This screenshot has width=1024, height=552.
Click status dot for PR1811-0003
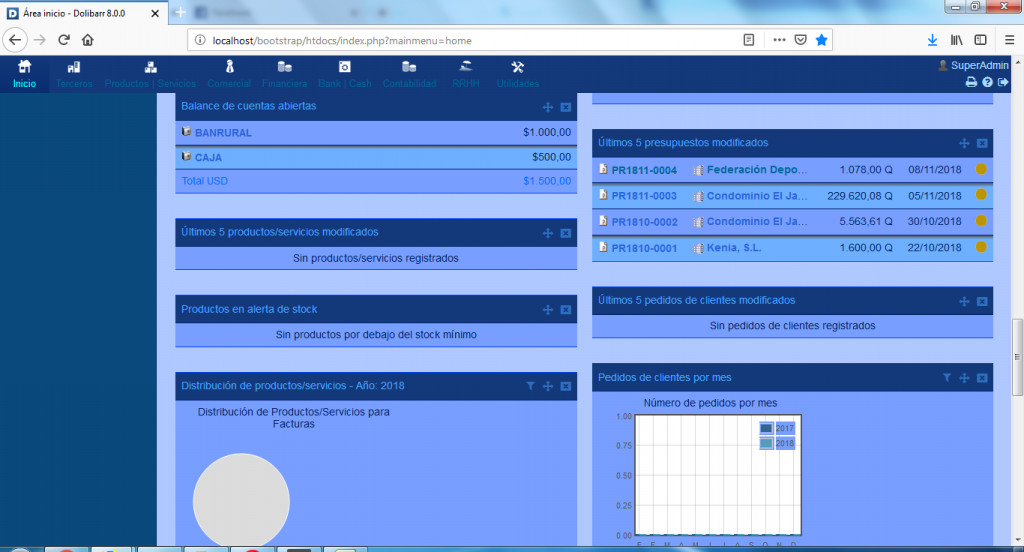point(981,194)
